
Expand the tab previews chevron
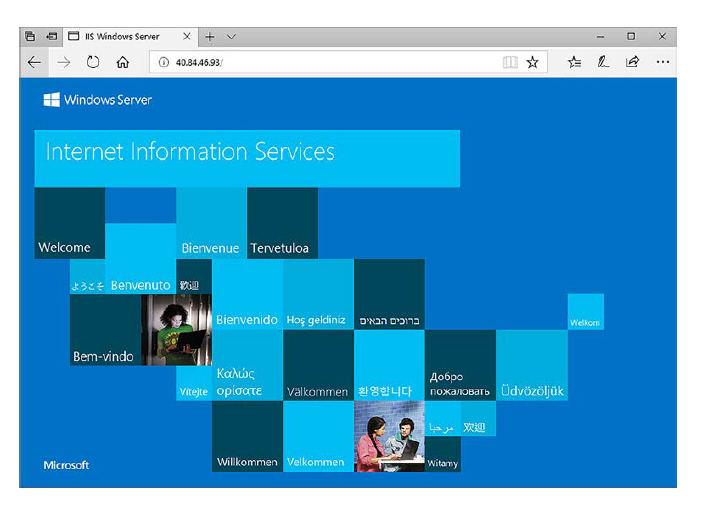(232, 36)
